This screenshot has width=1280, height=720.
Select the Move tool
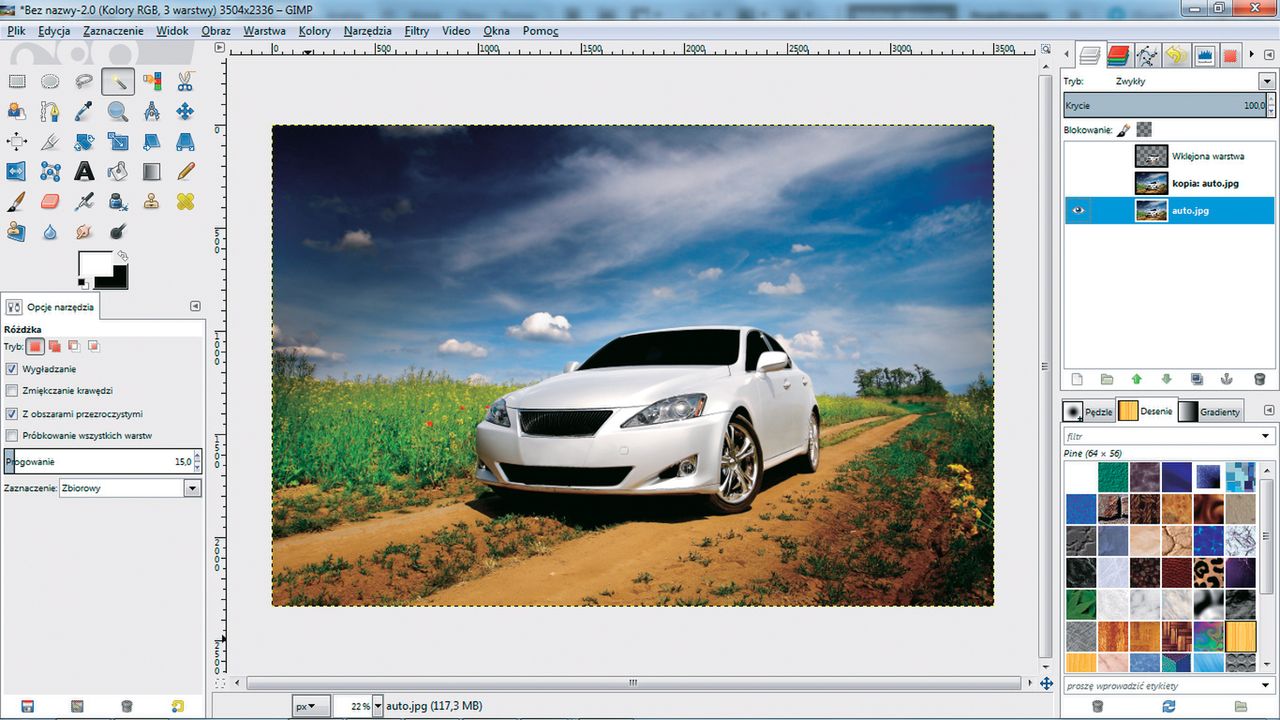click(185, 112)
